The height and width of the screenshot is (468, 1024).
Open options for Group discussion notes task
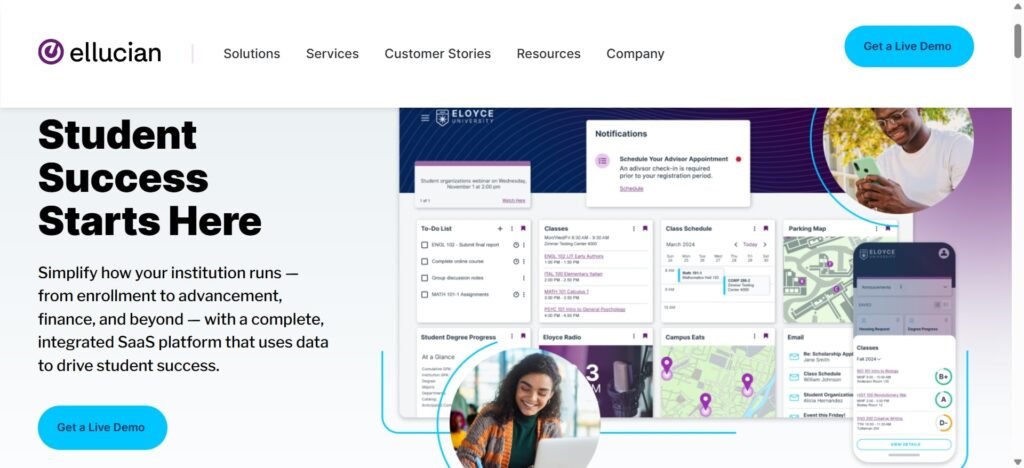pos(524,278)
